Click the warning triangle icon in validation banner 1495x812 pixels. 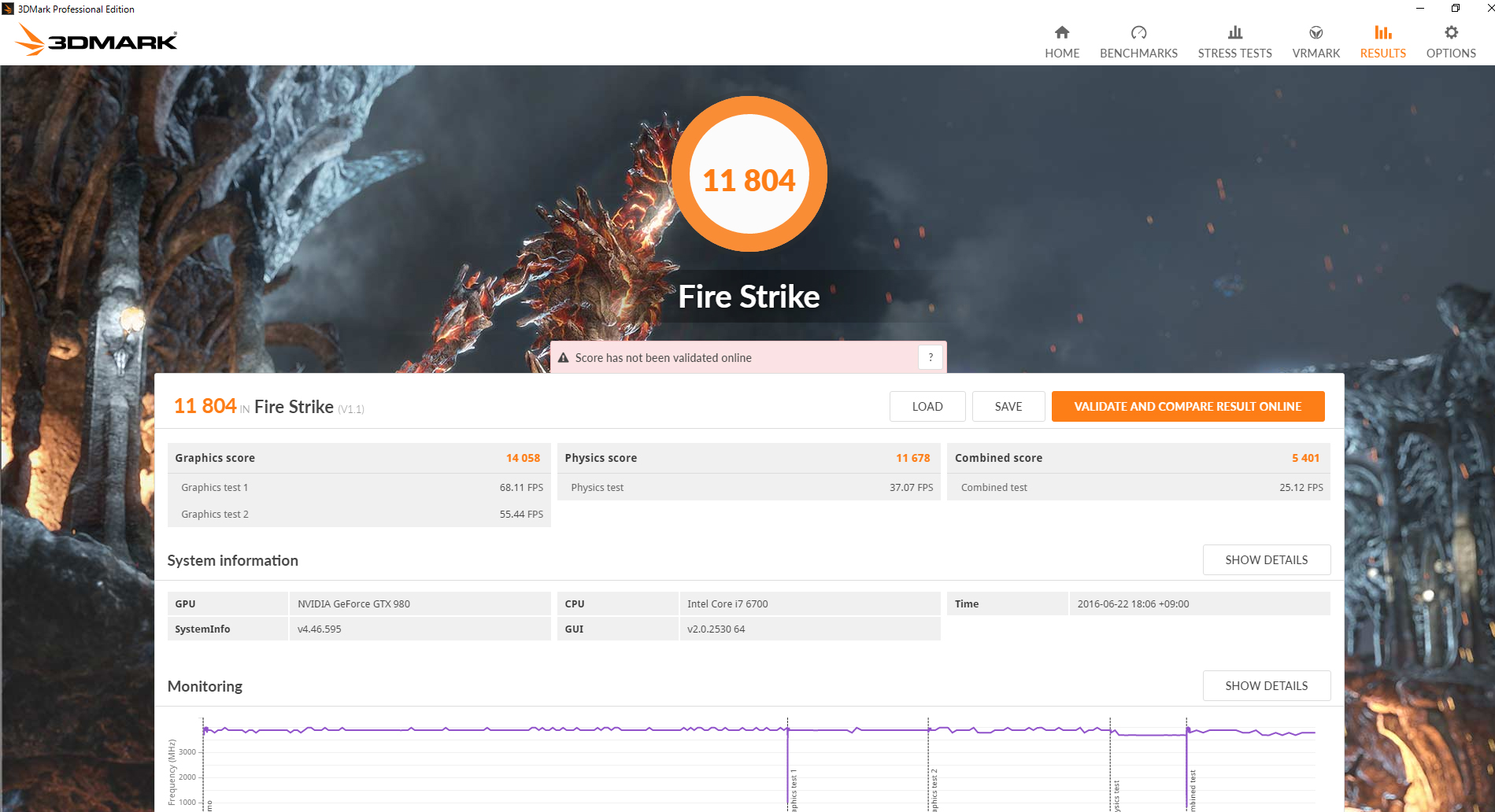click(563, 358)
